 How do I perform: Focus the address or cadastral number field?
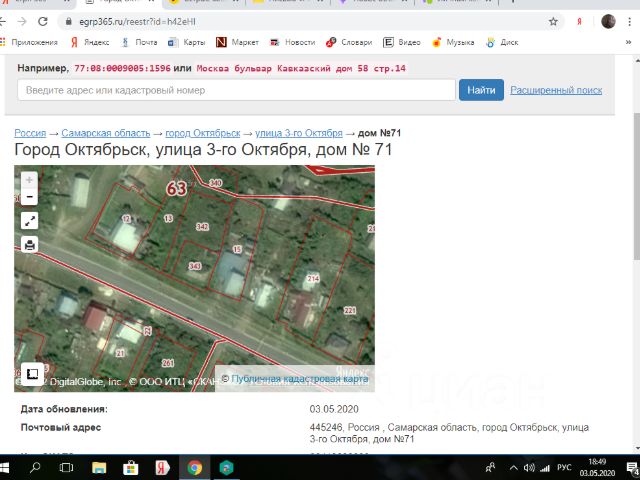236,90
